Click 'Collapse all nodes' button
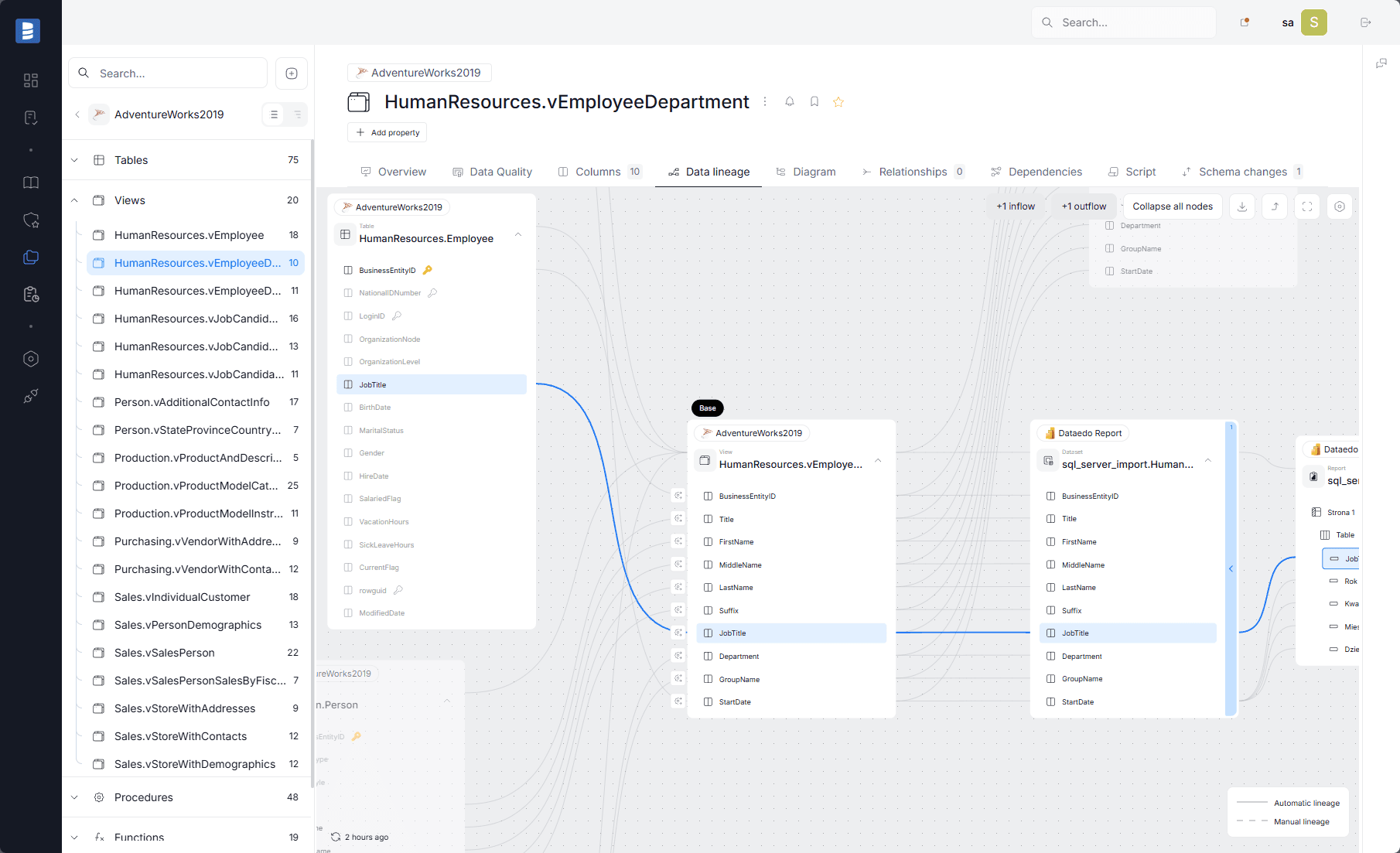This screenshot has width=1400, height=853. pos(1173,206)
